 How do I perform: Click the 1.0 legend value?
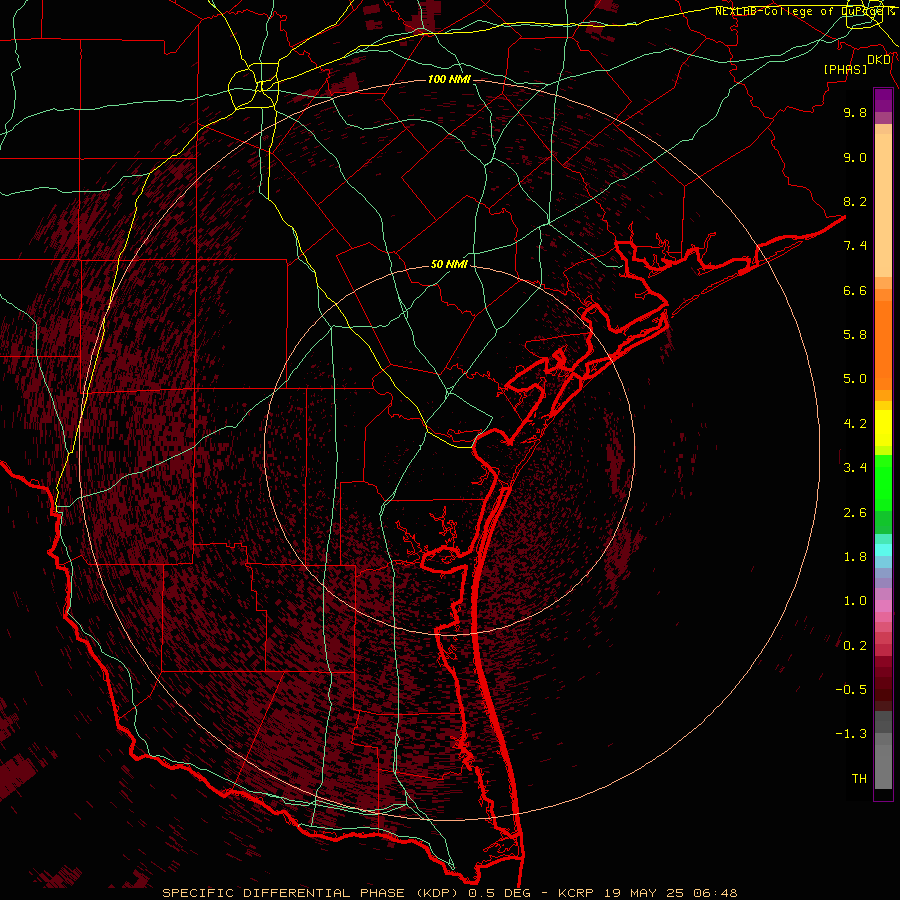pos(855,601)
